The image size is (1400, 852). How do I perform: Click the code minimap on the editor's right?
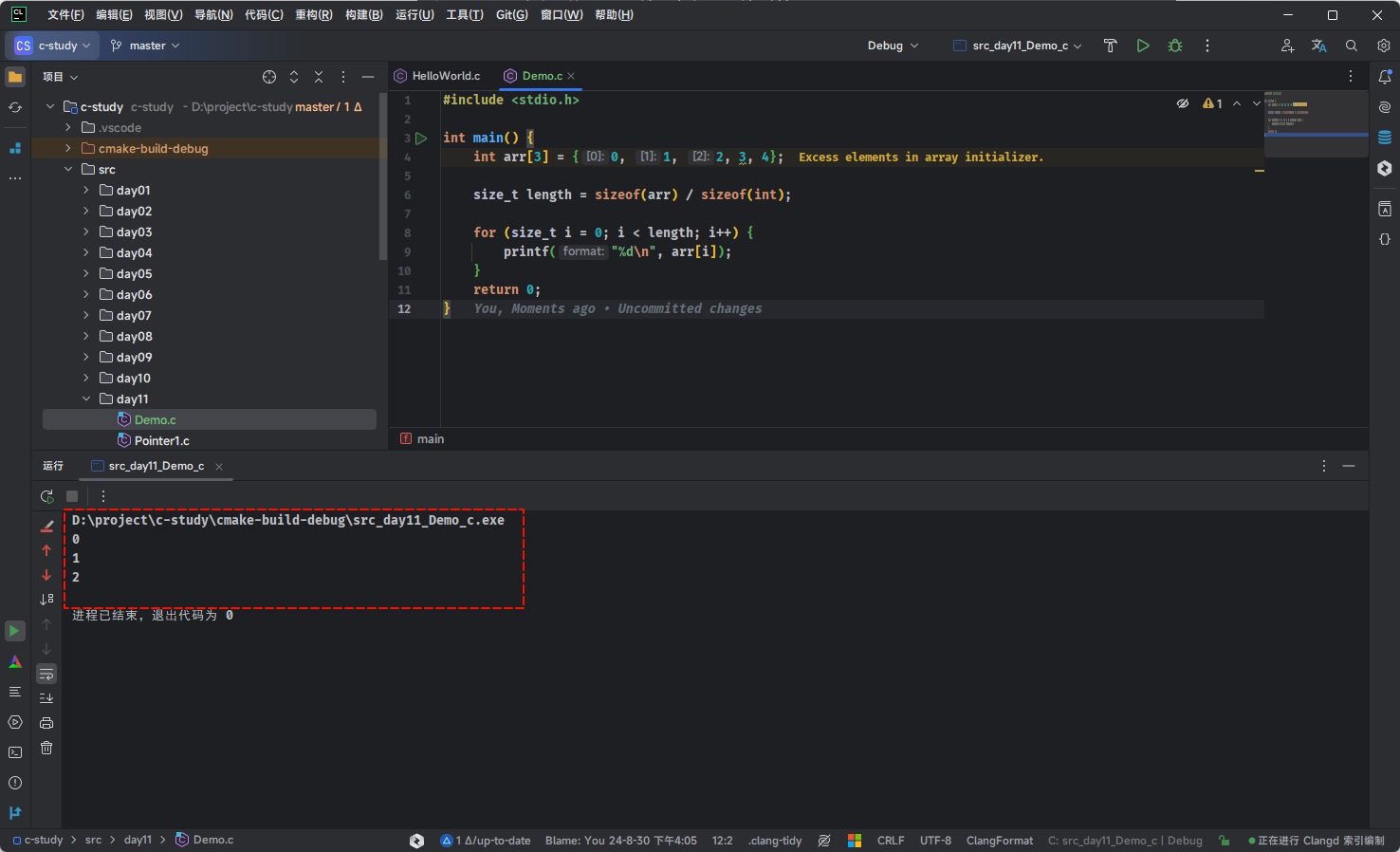1315,119
